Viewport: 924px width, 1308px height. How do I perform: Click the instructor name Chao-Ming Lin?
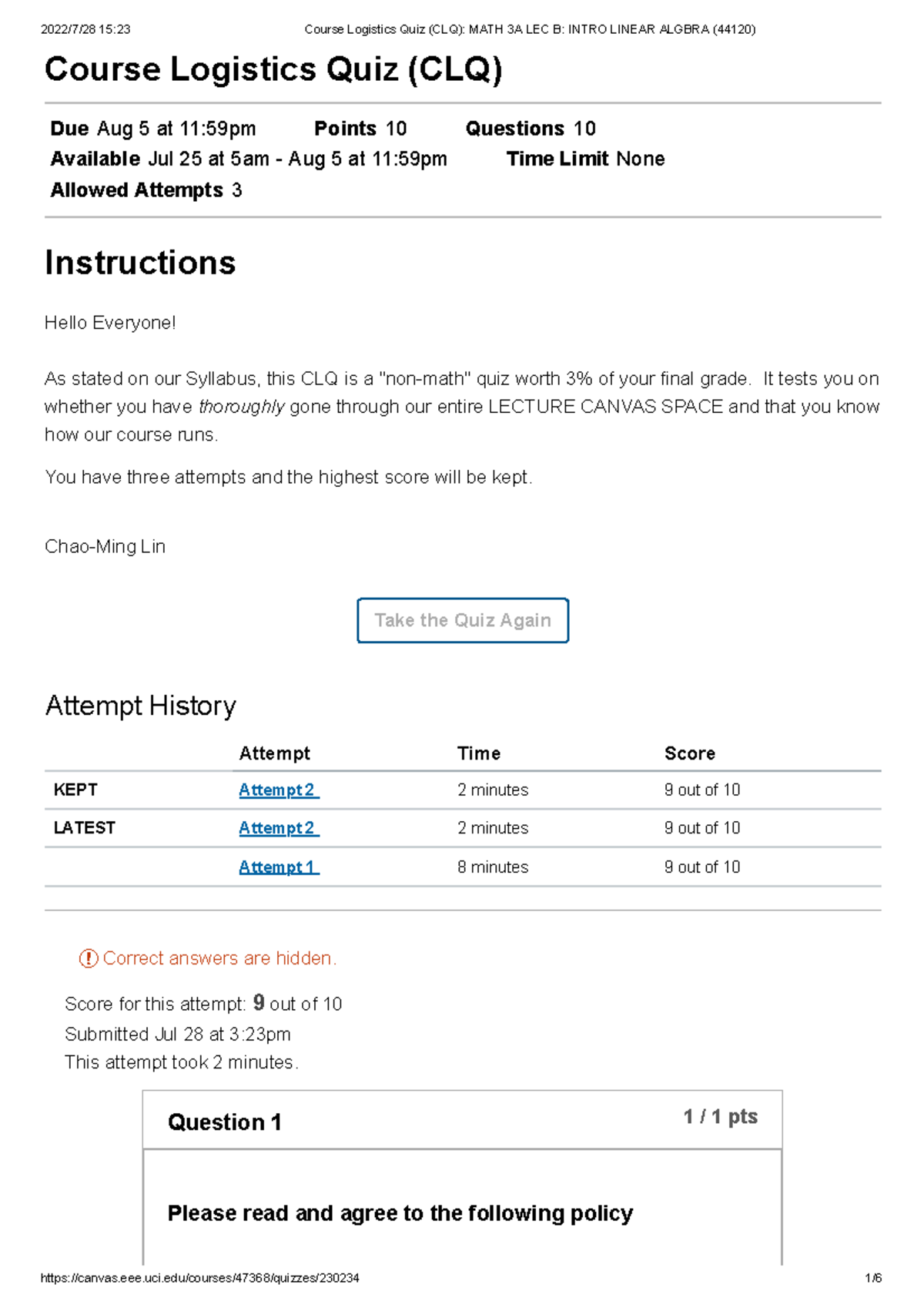pyautogui.click(x=105, y=547)
